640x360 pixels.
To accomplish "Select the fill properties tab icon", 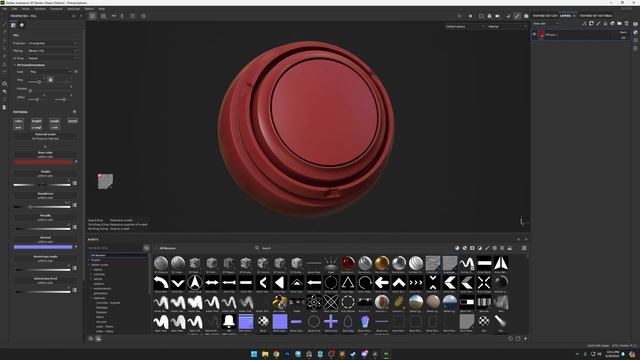I will [x=13, y=25].
